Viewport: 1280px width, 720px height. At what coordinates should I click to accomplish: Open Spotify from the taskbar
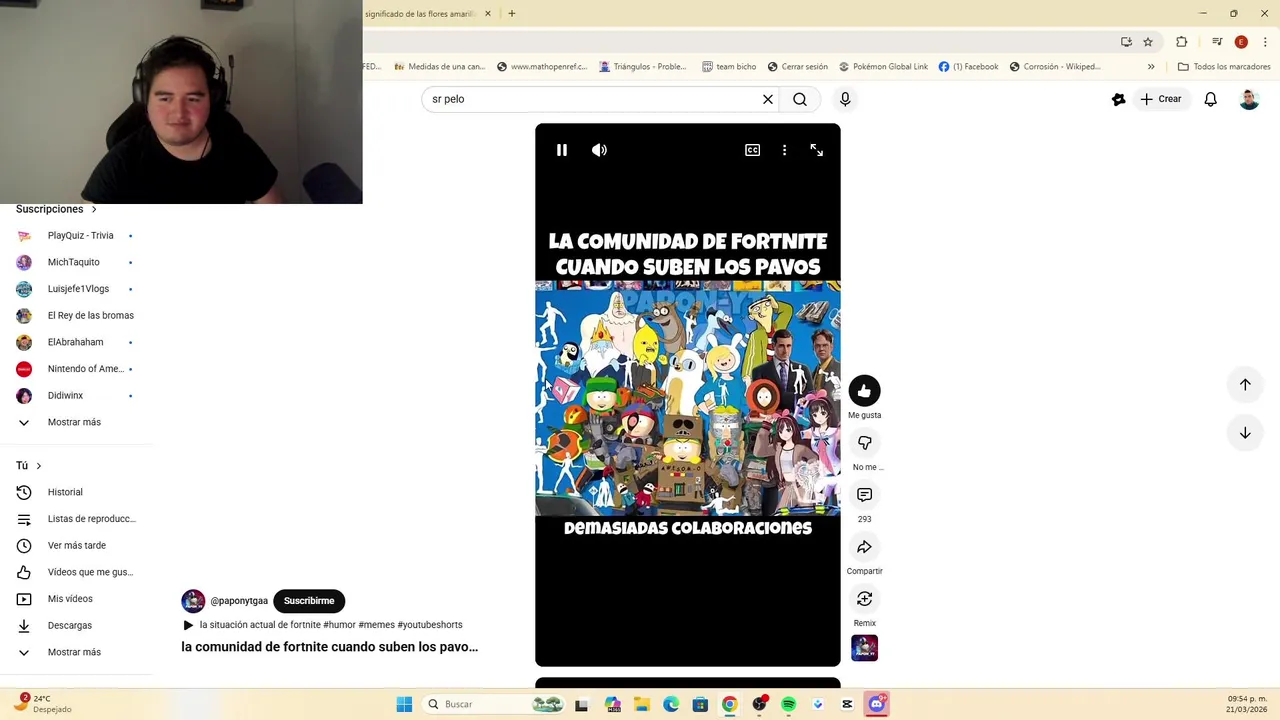788,704
